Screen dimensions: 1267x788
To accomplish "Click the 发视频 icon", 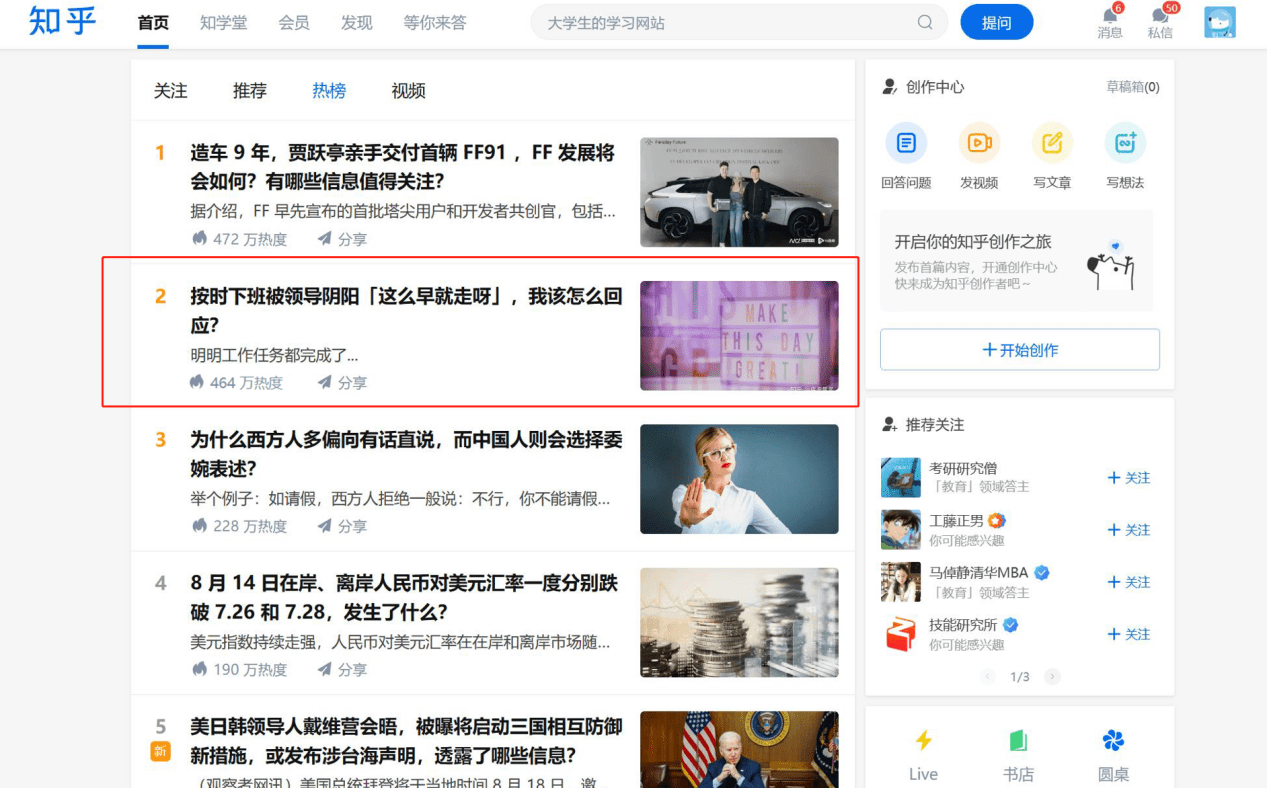I will coord(979,143).
